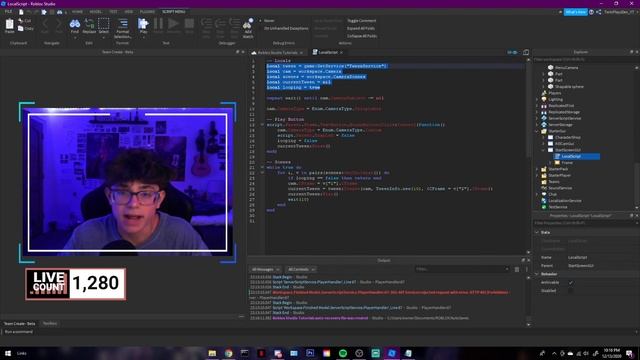This screenshot has width=640, height=360.
Task: Click the Collaborate share icon at top right
Action: click(x=599, y=12)
